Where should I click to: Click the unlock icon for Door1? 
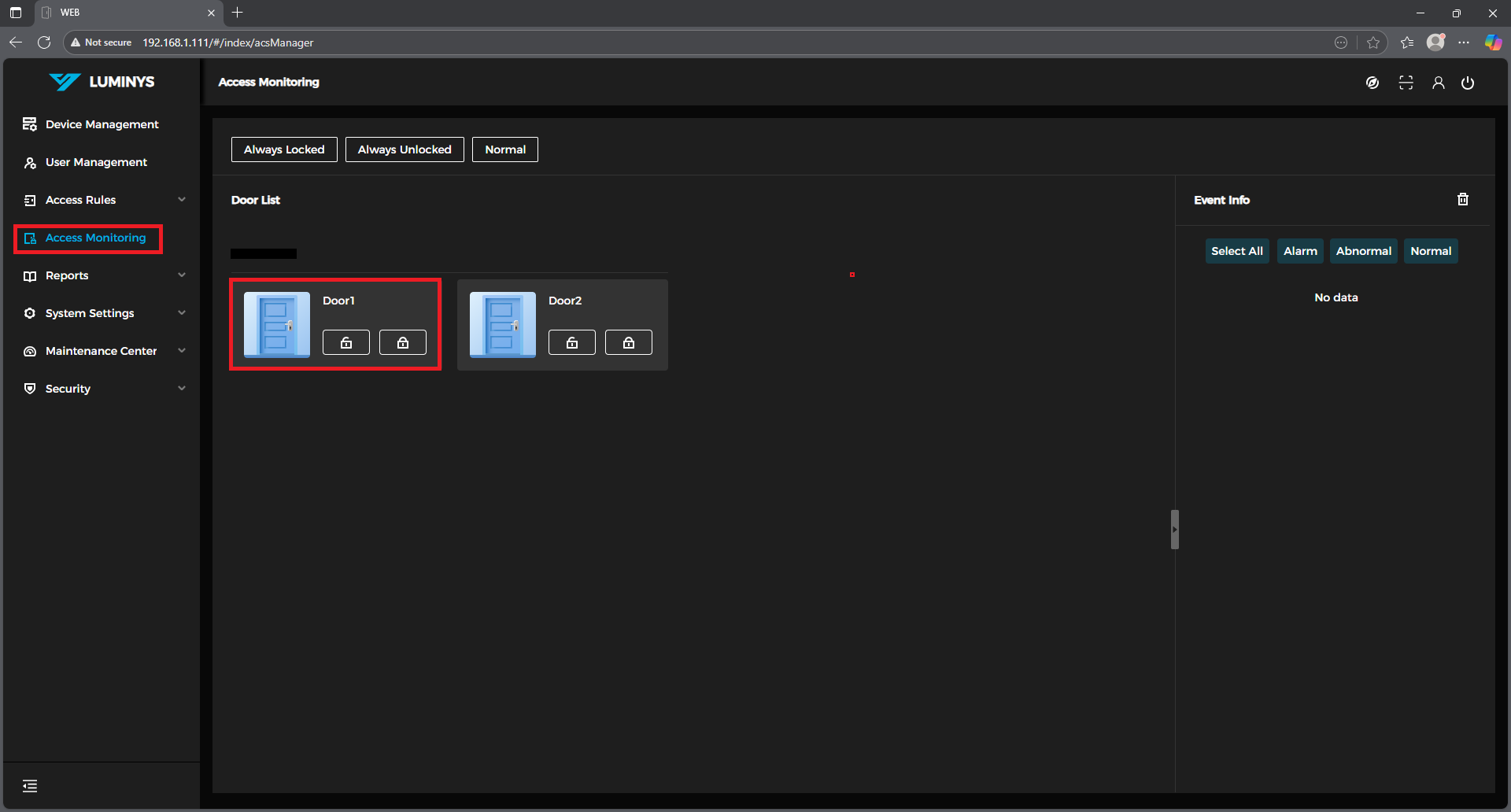(x=345, y=342)
